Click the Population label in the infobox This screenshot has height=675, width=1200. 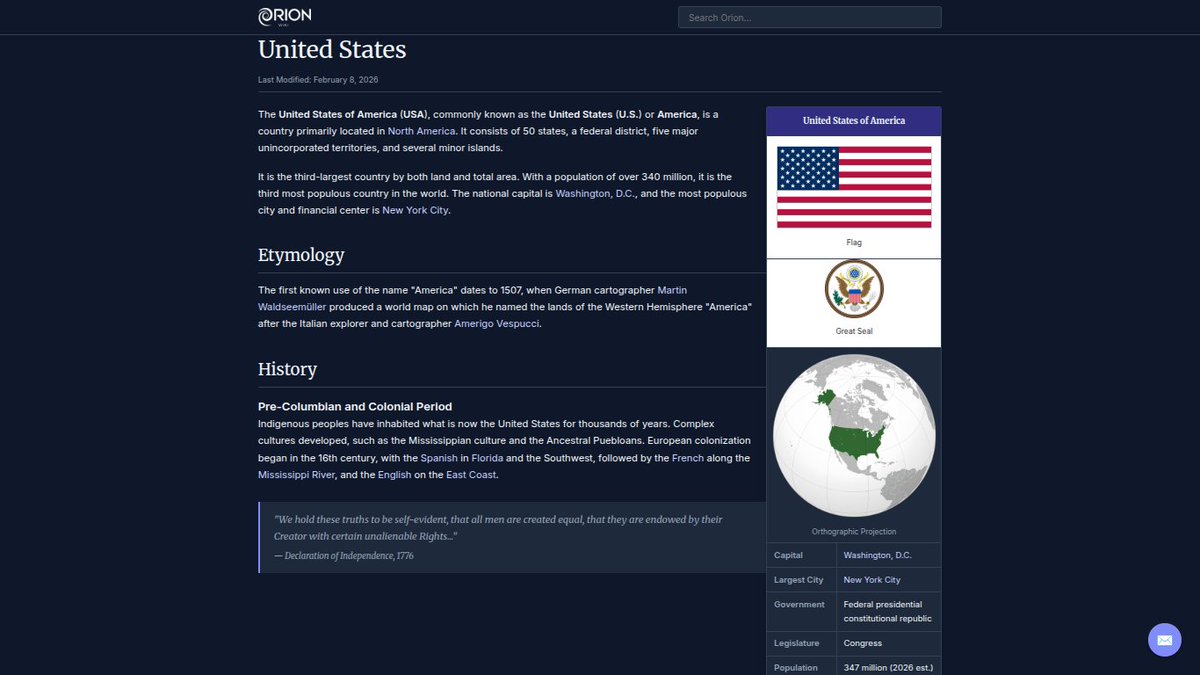(x=796, y=668)
